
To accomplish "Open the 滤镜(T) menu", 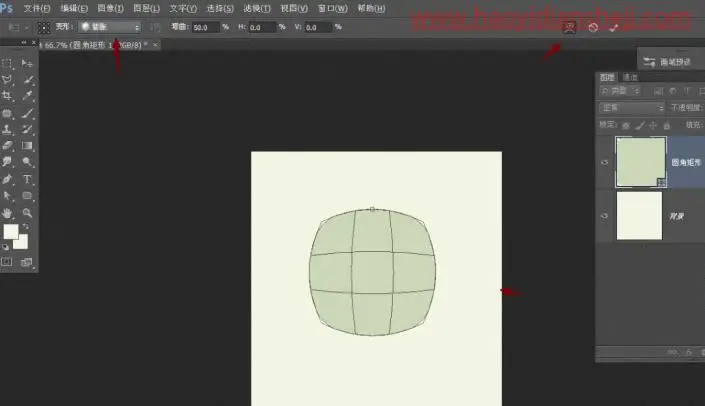I will [257, 9].
